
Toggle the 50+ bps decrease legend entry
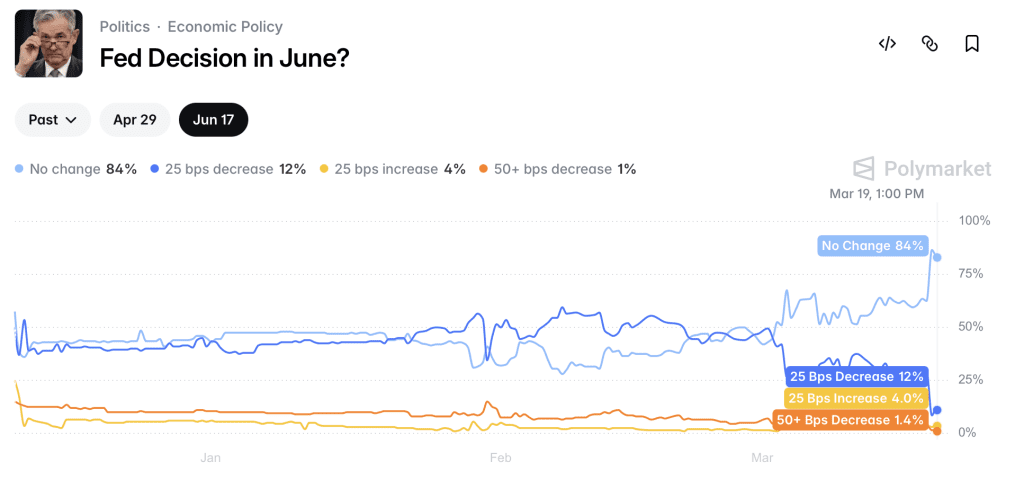[558, 169]
